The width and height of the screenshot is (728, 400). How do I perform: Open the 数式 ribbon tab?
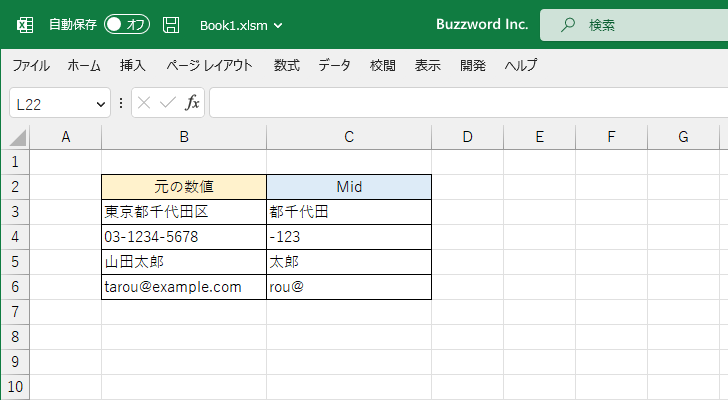(x=287, y=66)
